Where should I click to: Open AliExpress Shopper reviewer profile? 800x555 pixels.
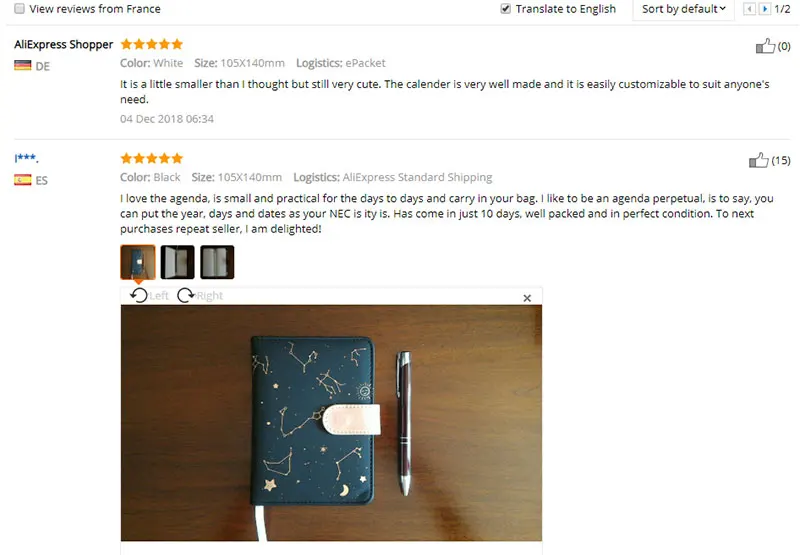[x=63, y=44]
